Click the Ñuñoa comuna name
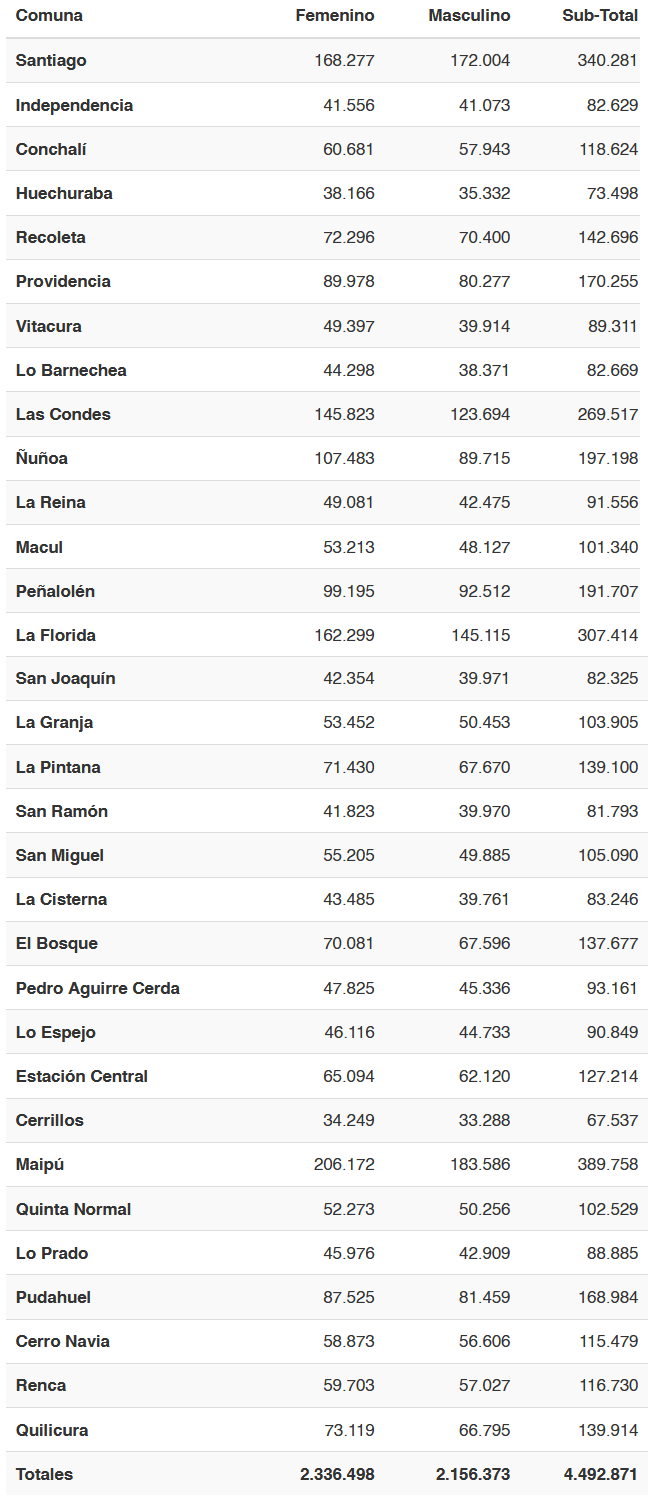This screenshot has width=650, height=1501. point(42,458)
